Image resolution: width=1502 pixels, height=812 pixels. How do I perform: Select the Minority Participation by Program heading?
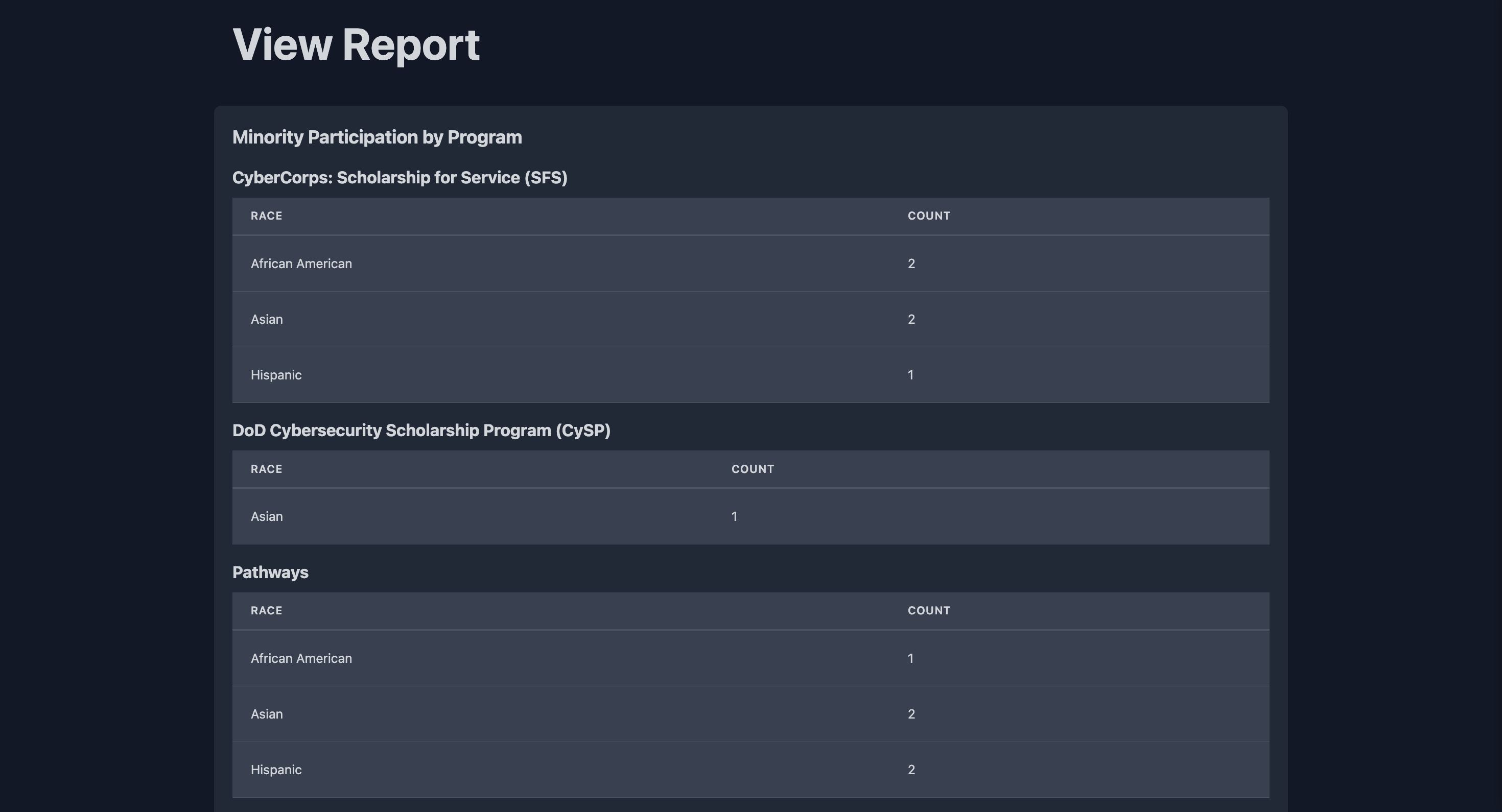coord(377,137)
